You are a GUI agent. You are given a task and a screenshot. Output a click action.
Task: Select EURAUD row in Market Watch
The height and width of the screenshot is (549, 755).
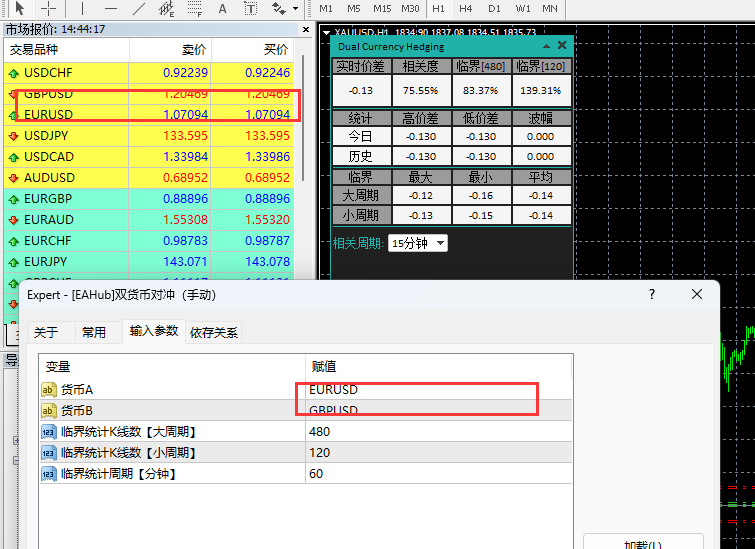click(149, 220)
